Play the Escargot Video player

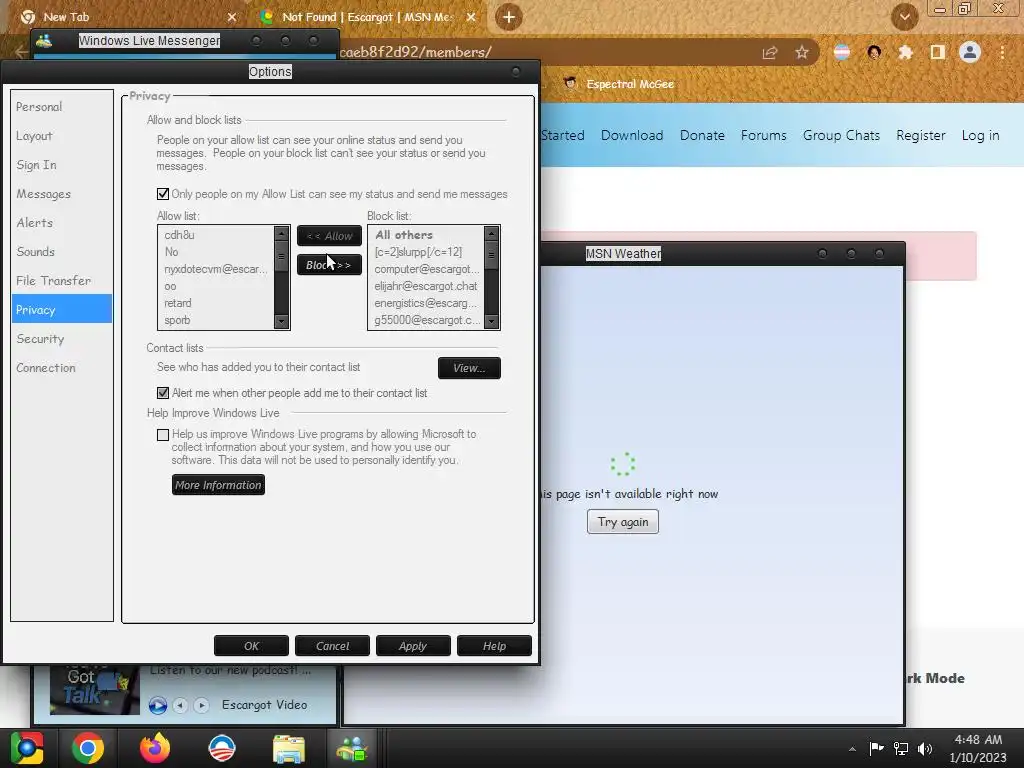pyautogui.click(x=157, y=705)
